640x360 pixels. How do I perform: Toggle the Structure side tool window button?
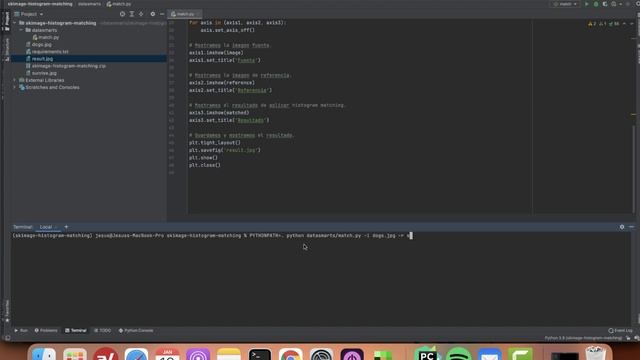pos(7,49)
